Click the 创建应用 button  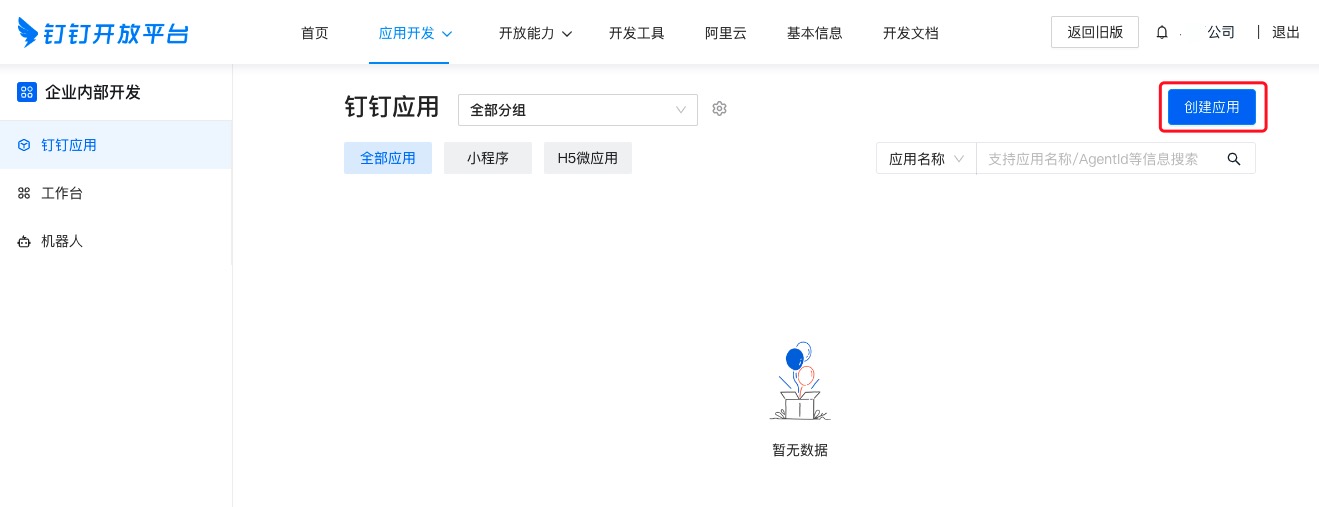[1212, 106]
